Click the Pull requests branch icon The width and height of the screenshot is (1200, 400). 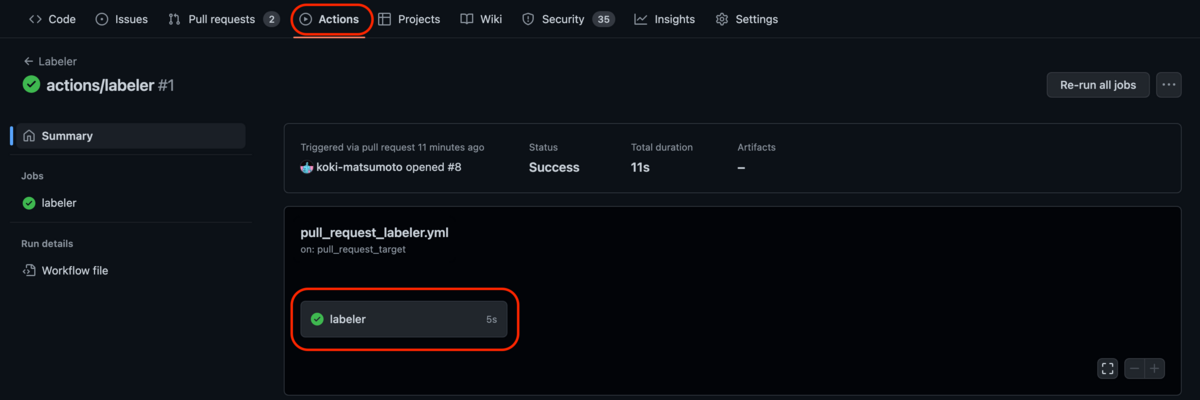pyautogui.click(x=174, y=19)
